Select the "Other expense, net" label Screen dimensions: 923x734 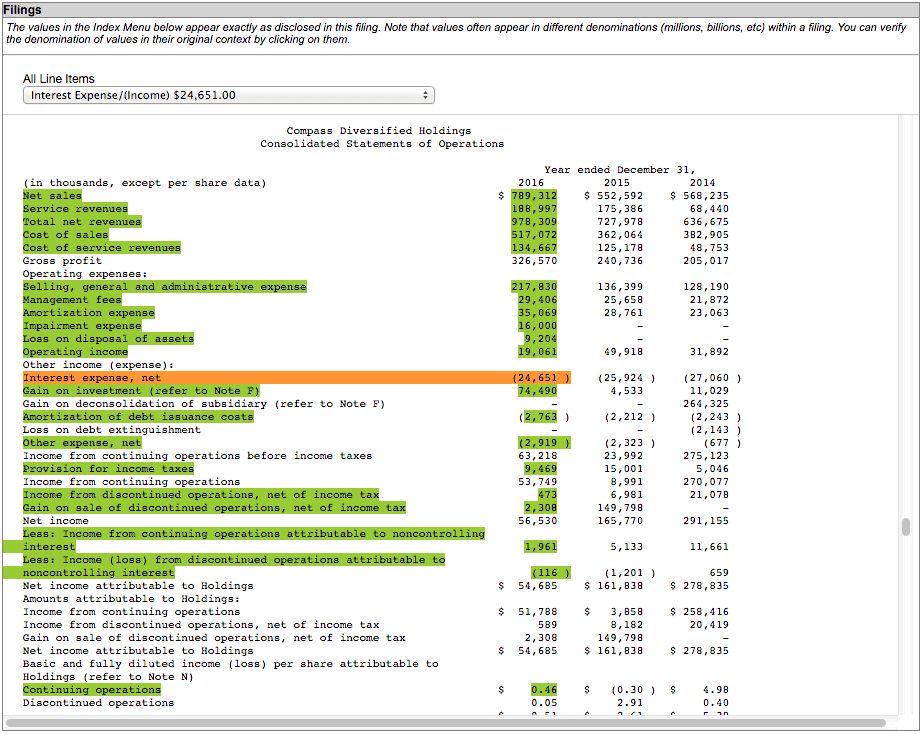click(82, 443)
